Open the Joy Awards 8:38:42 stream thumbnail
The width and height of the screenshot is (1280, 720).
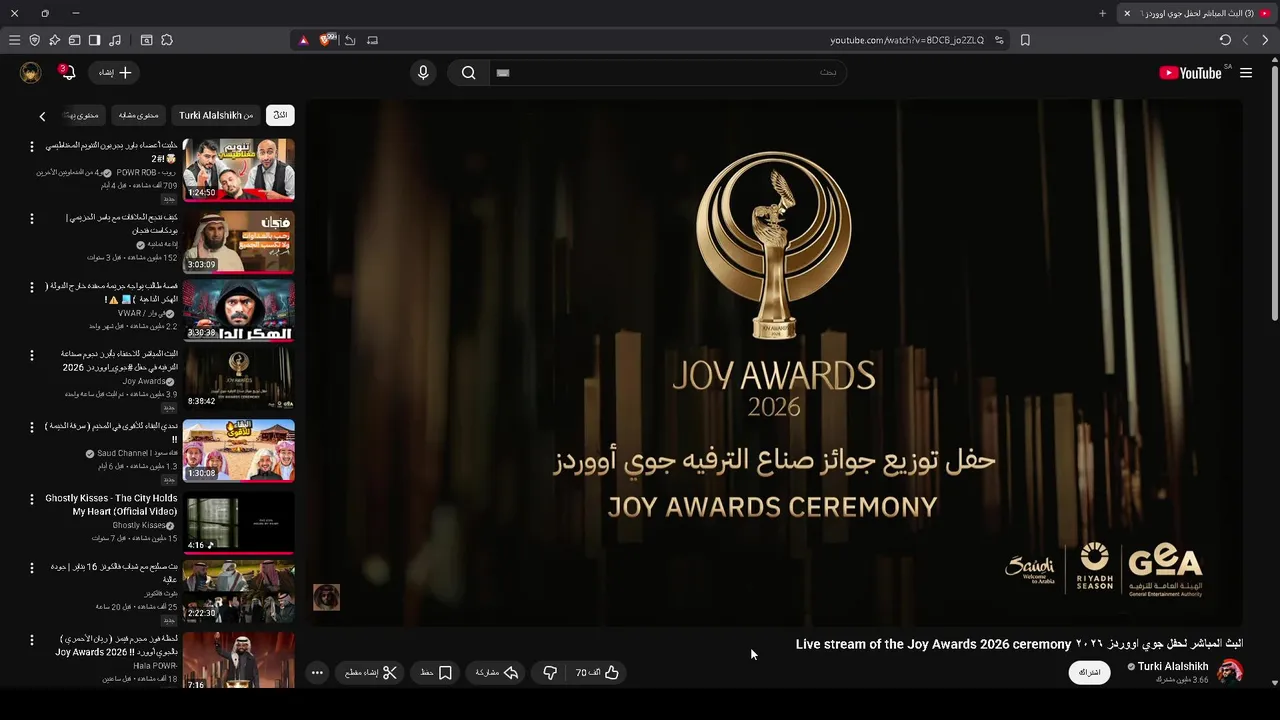tap(239, 378)
